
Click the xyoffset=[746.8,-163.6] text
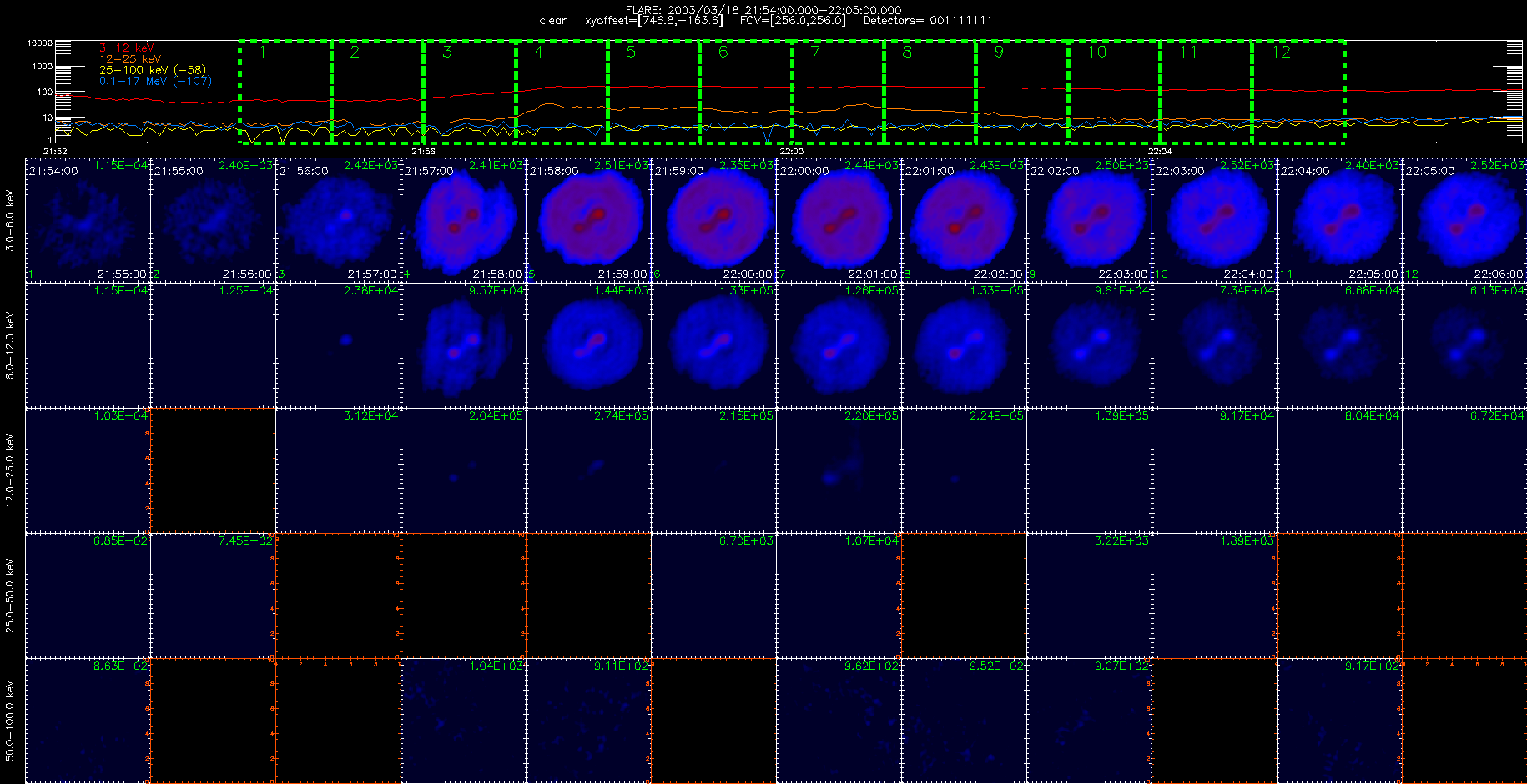654,20
